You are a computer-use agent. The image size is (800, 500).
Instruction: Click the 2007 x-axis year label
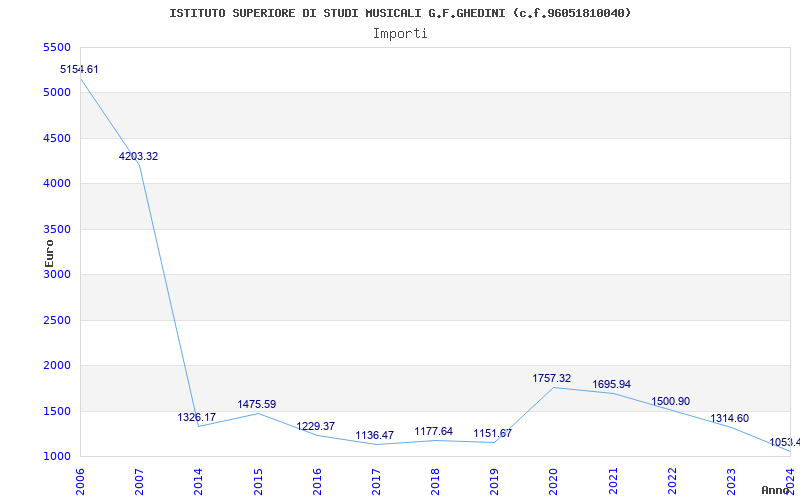(139, 481)
